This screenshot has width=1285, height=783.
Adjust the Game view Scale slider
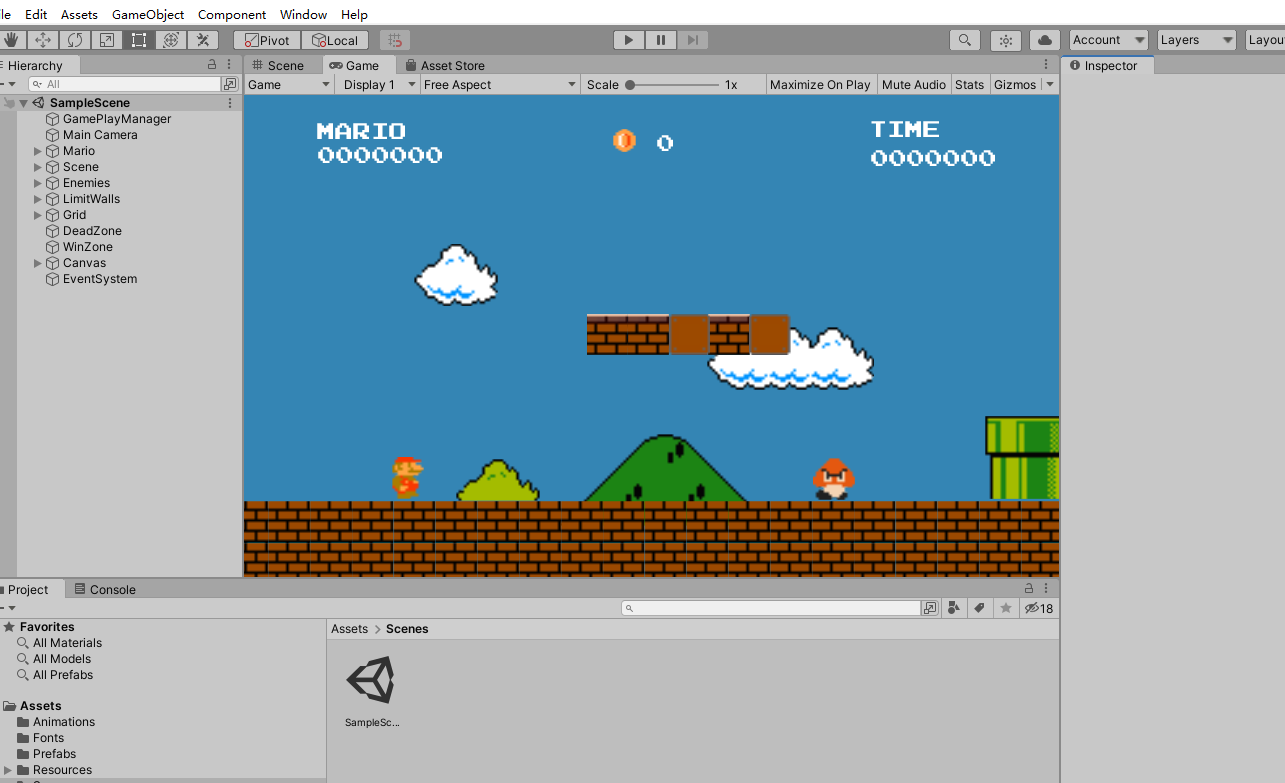pyautogui.click(x=673, y=85)
